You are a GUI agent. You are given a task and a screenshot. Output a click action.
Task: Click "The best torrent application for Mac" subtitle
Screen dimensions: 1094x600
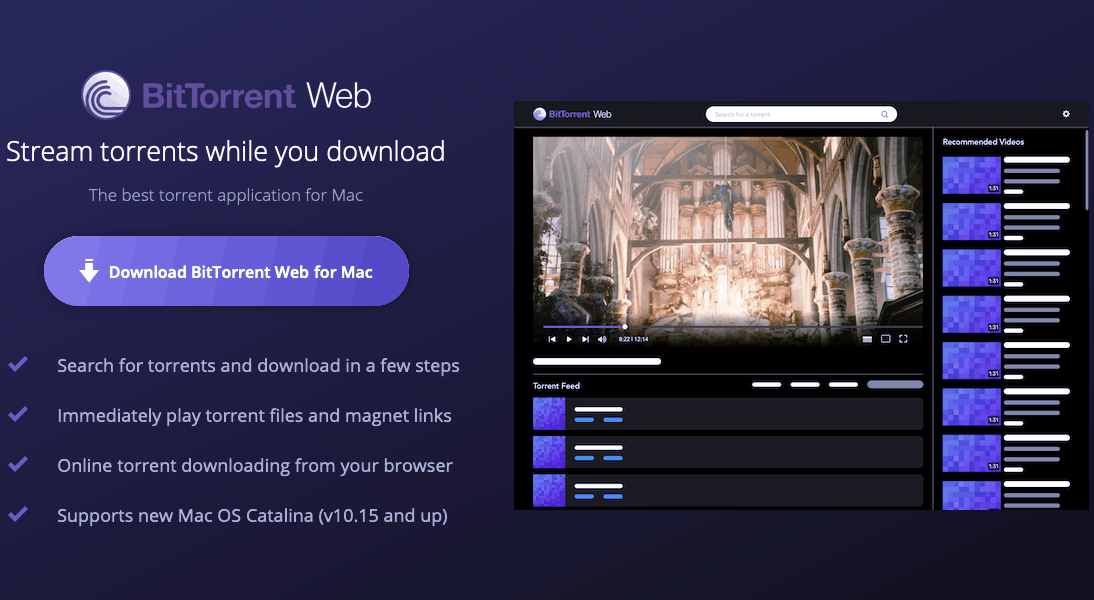(225, 195)
